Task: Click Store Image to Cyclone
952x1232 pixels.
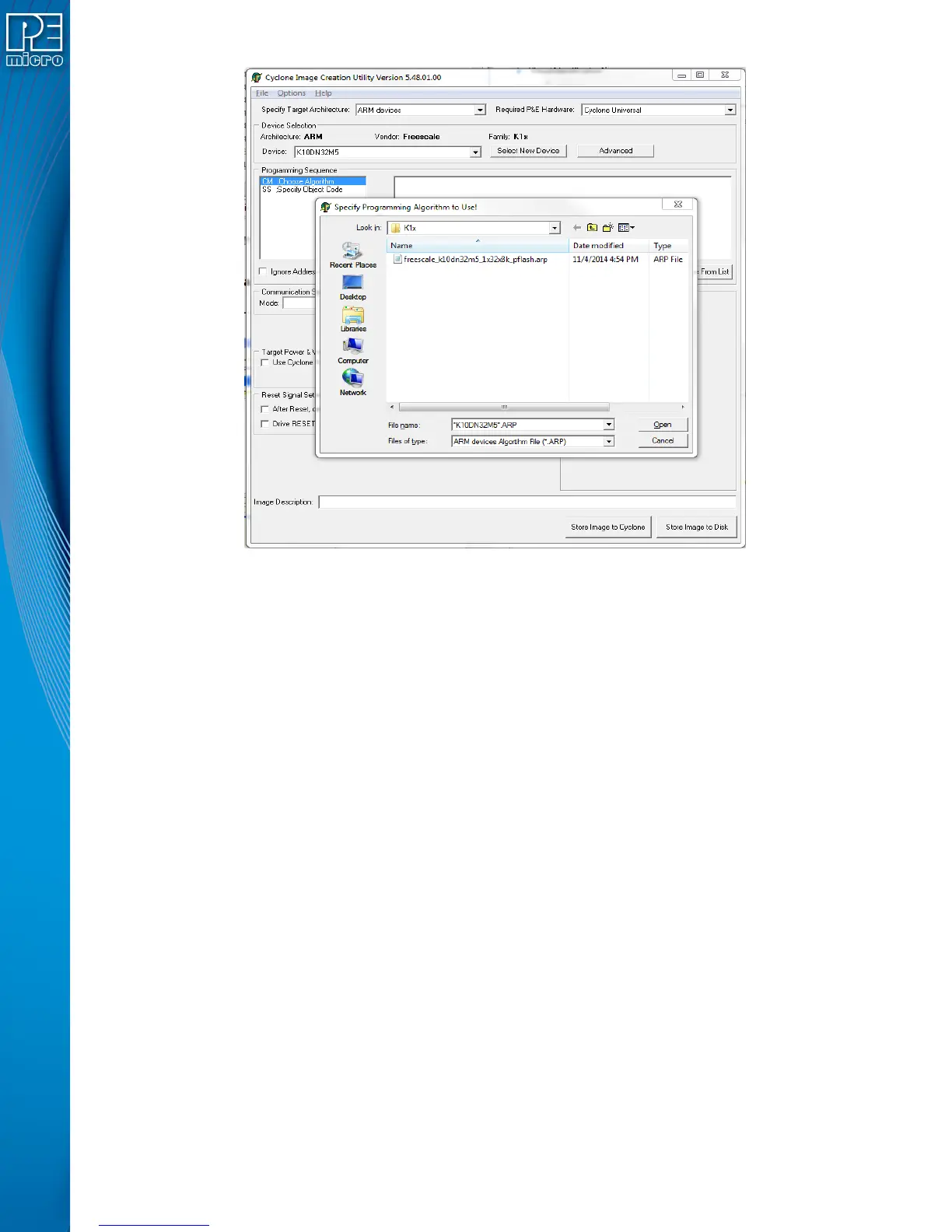Action: (607, 527)
